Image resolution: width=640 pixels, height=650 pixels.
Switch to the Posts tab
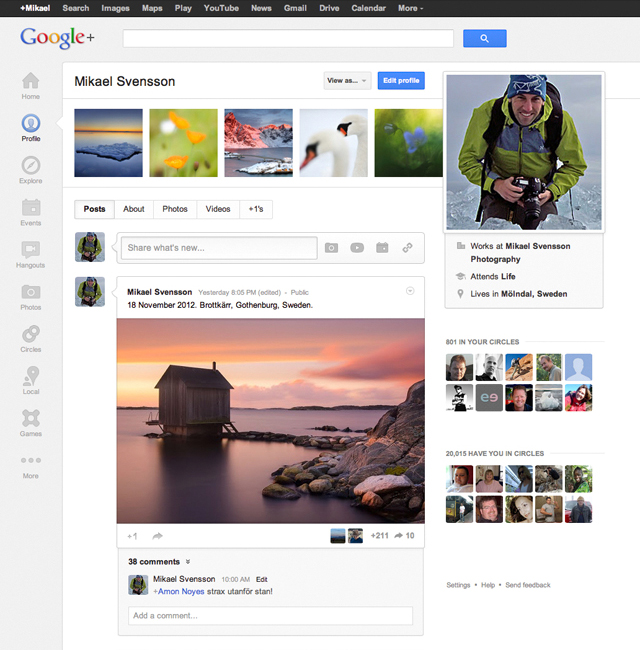(x=95, y=209)
